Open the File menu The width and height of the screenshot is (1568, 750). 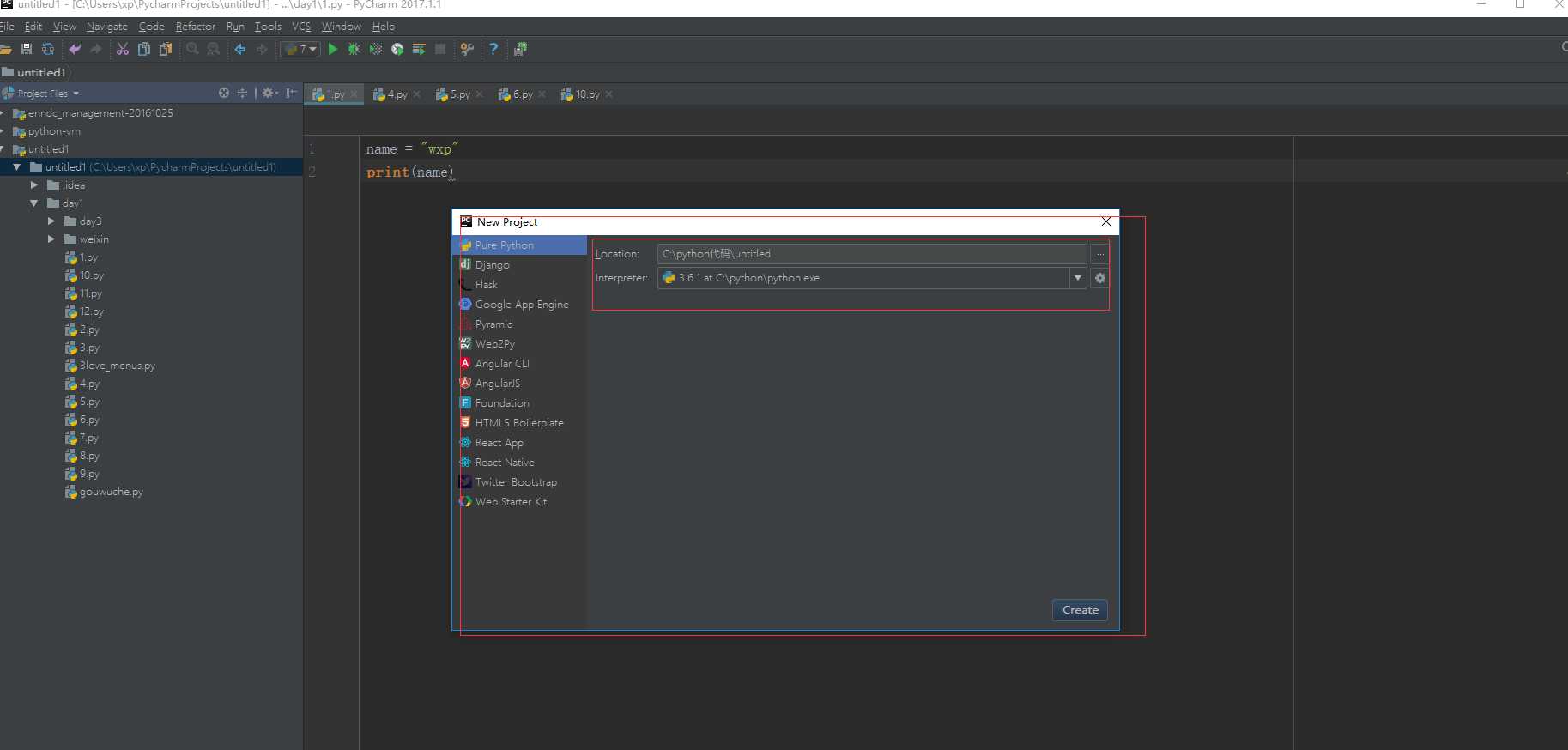point(7,27)
